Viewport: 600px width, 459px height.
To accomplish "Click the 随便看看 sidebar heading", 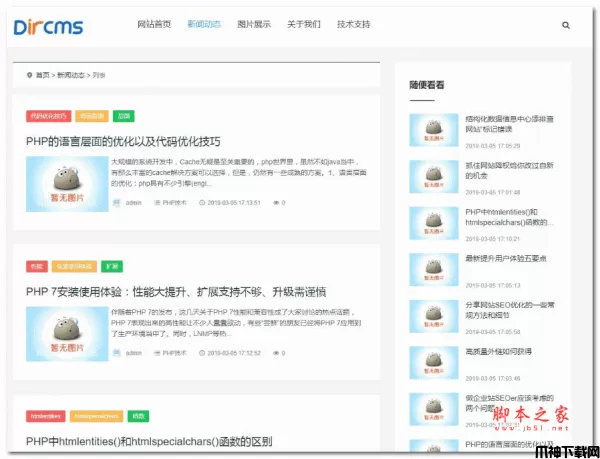I will point(427,85).
